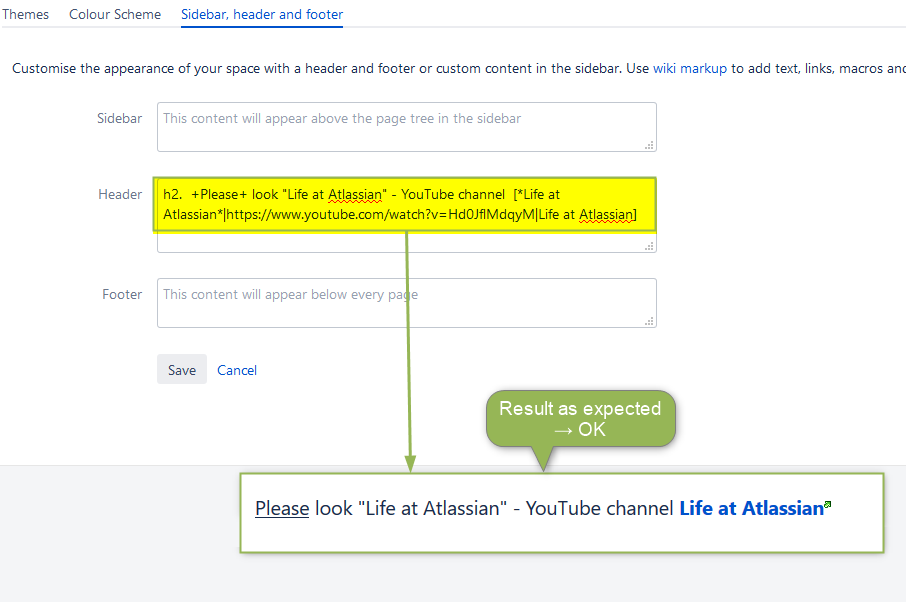Click the Footer field label
906x602 pixels.
[x=122, y=295]
